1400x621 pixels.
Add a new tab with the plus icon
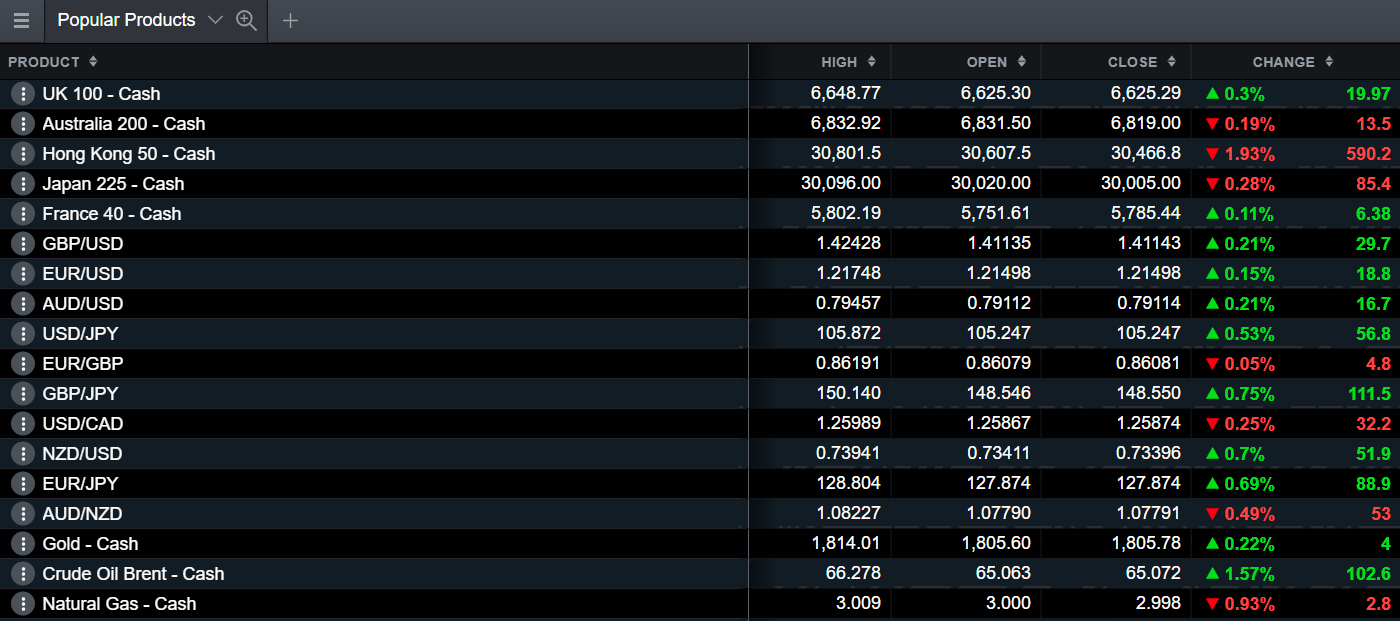[290, 21]
